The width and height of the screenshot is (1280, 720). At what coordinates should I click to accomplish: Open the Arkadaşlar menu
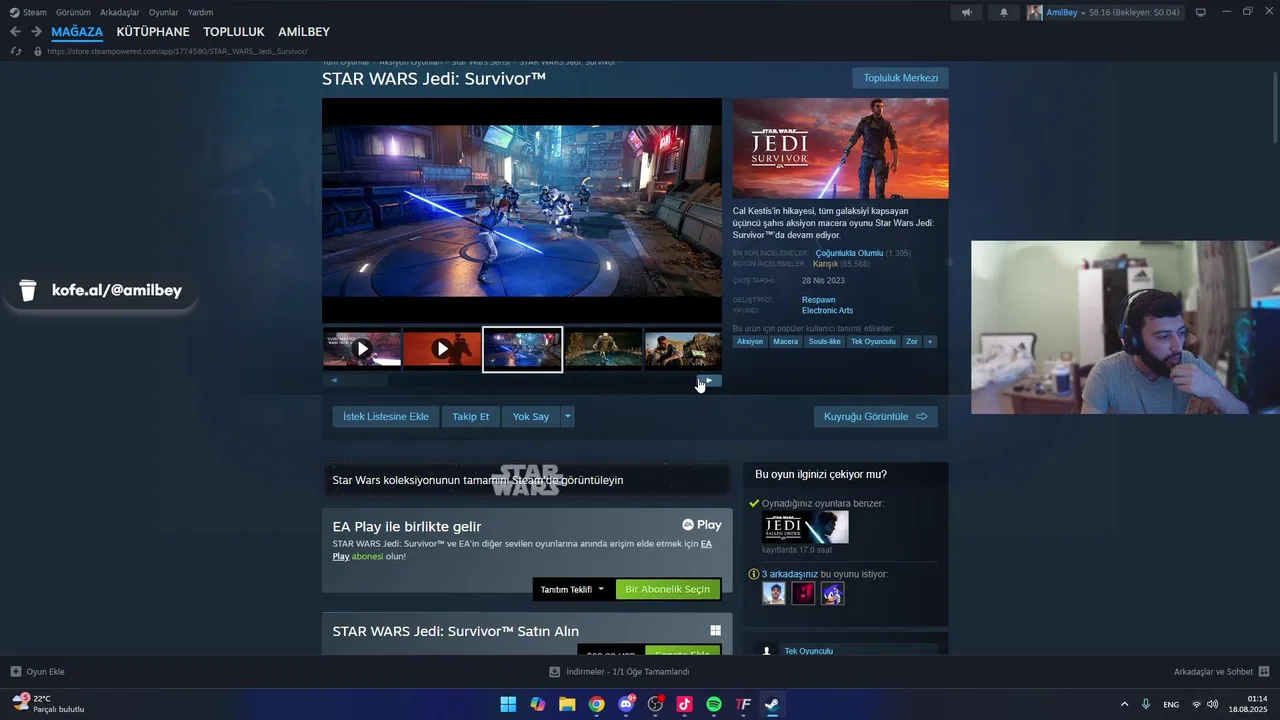click(120, 12)
